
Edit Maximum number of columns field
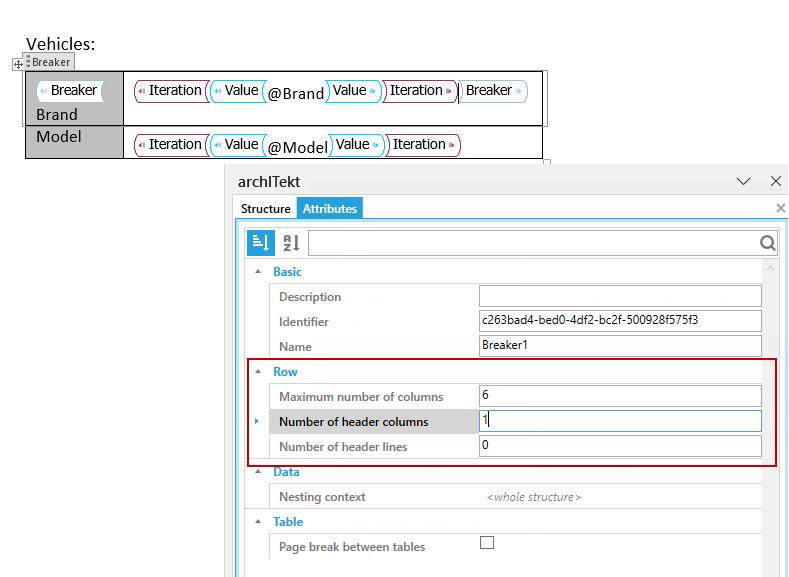tap(620, 396)
